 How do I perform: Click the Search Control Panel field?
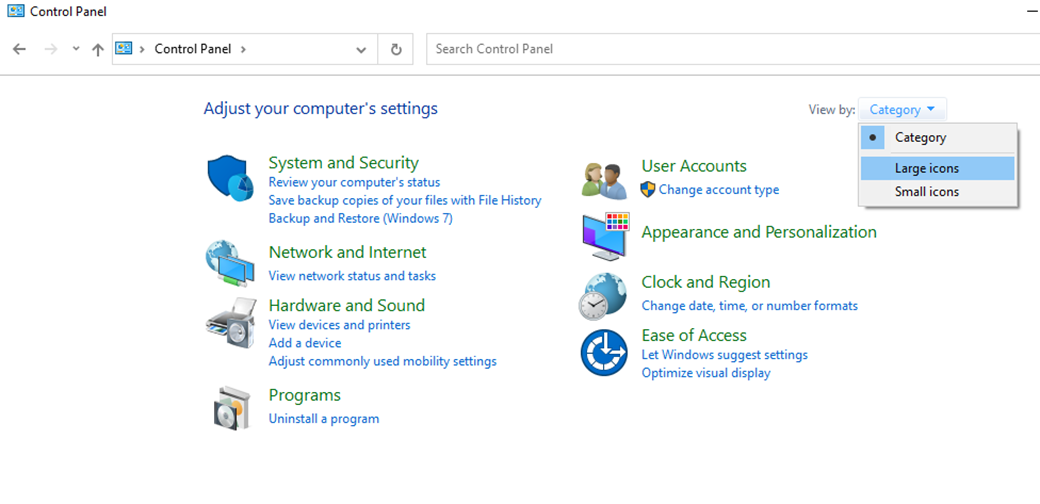coord(730,49)
